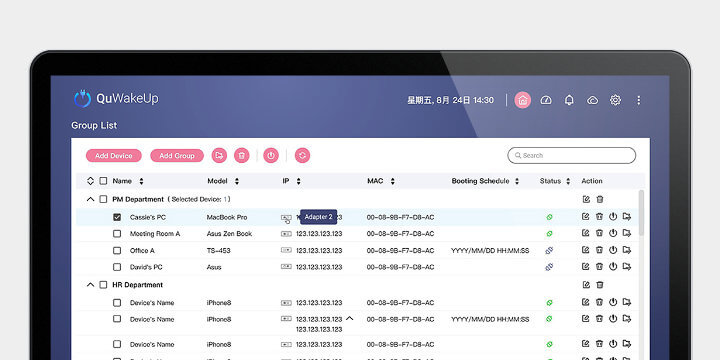Click the date and time display
Screen dimensions: 720x360
[x=450, y=100]
